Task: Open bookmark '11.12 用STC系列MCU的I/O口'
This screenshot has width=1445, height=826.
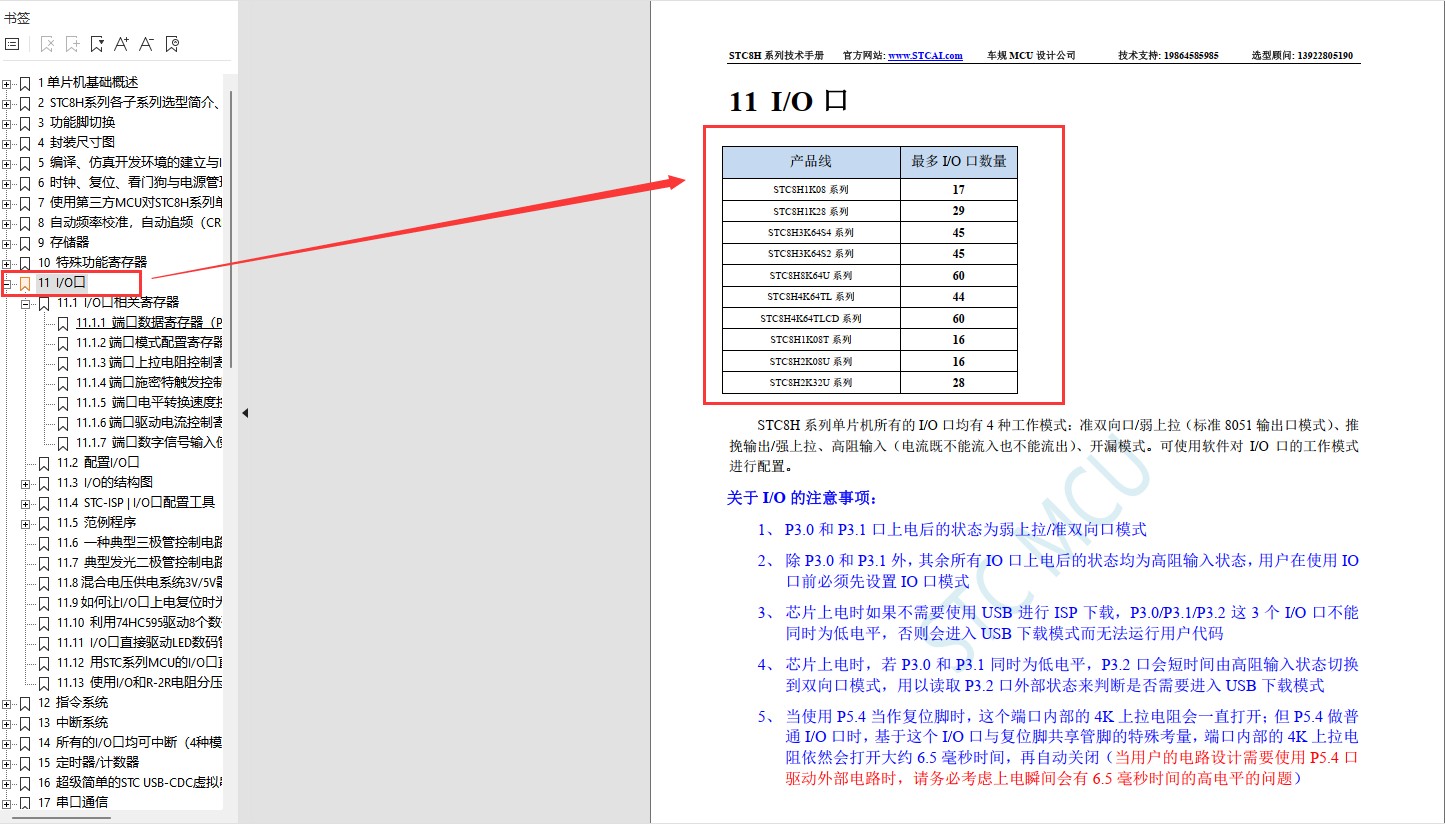Action: tap(139, 663)
